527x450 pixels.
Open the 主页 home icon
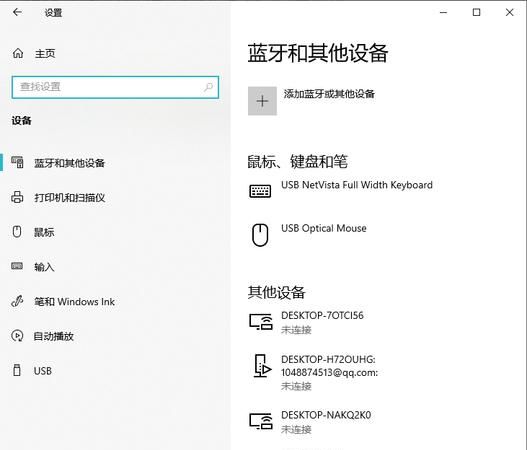(18, 53)
